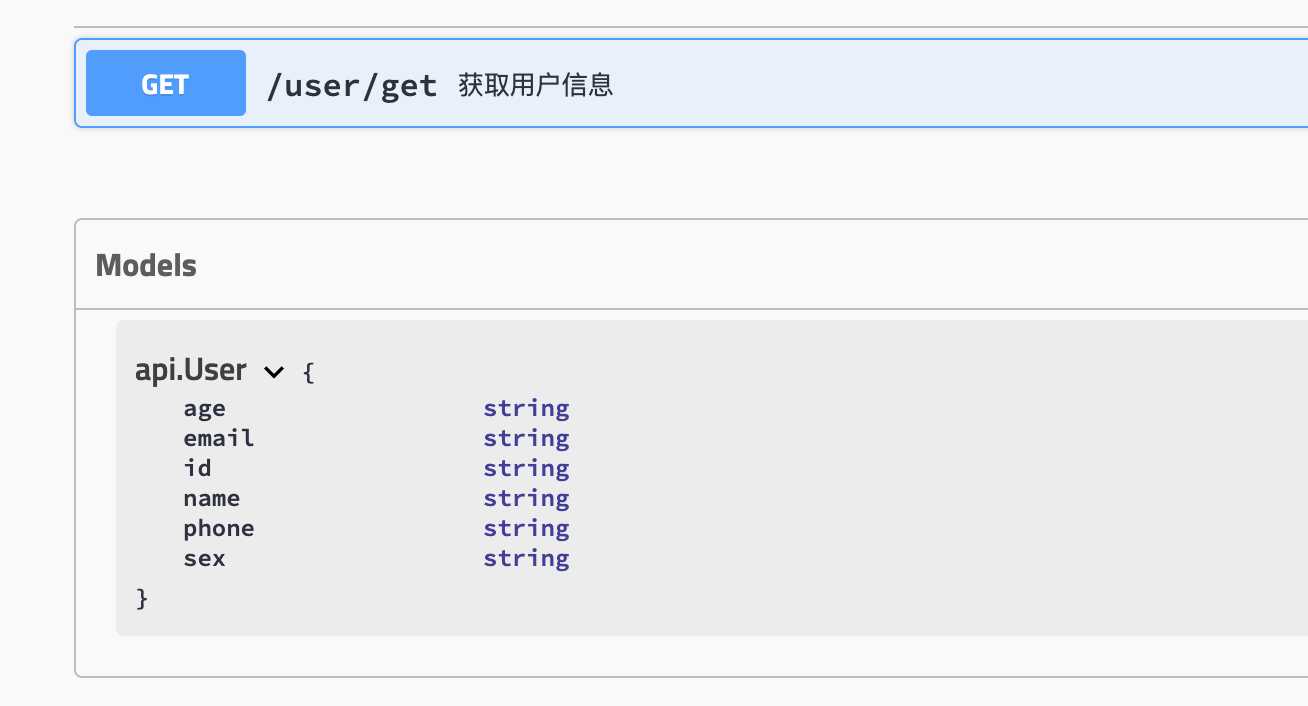The width and height of the screenshot is (1308, 706).
Task: Click the string type beside sex
Action: (526, 558)
